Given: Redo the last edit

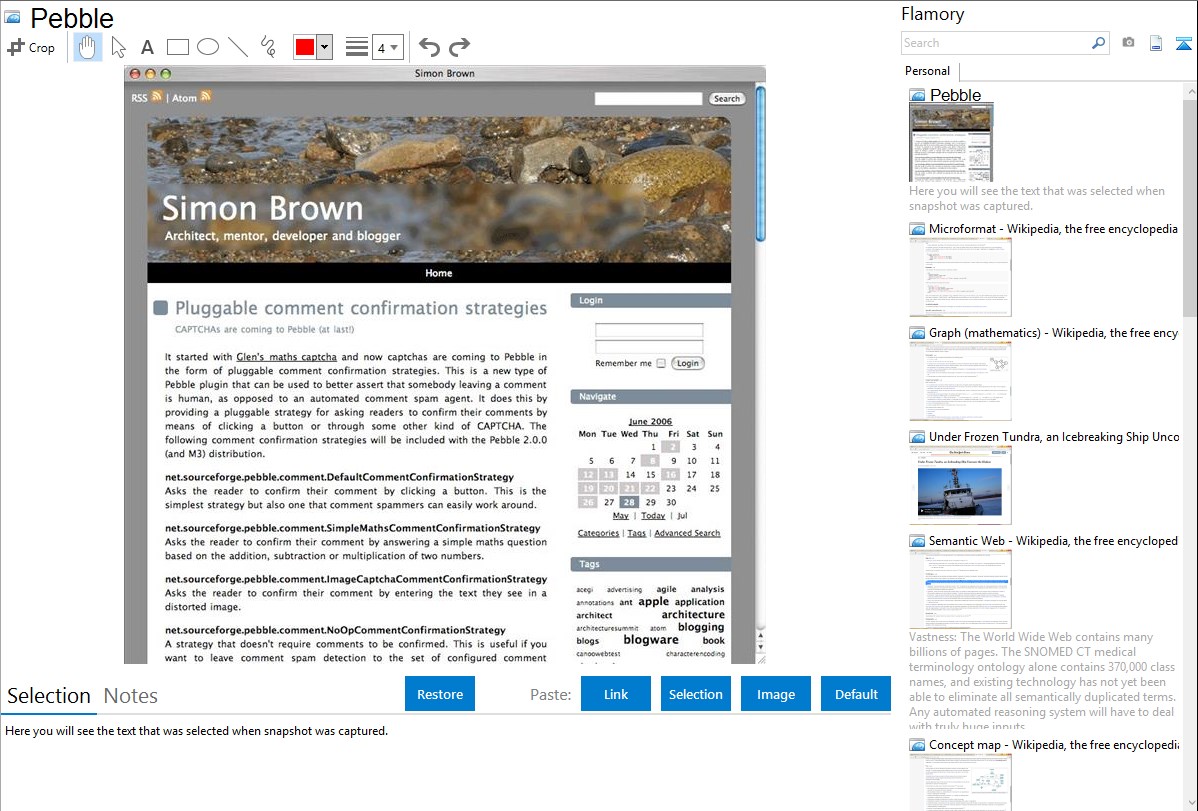Looking at the screenshot, I should tap(459, 47).
